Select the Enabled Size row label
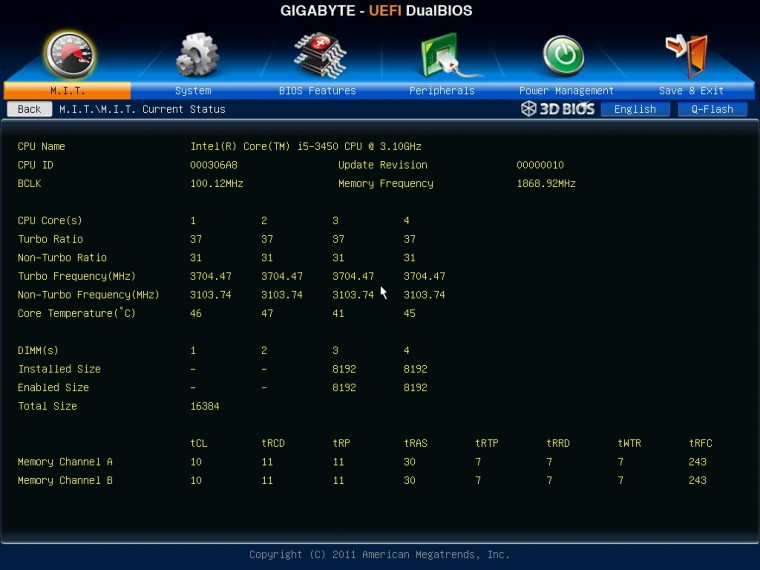 coord(53,388)
